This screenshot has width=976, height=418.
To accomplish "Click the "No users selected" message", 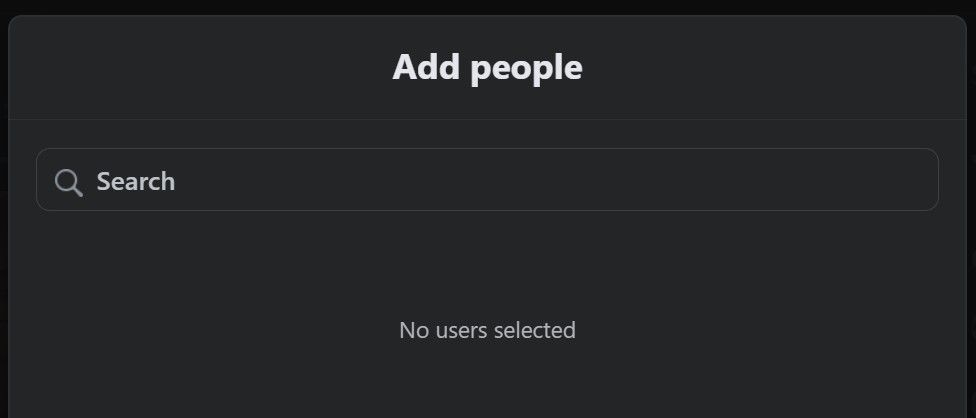I will point(487,330).
